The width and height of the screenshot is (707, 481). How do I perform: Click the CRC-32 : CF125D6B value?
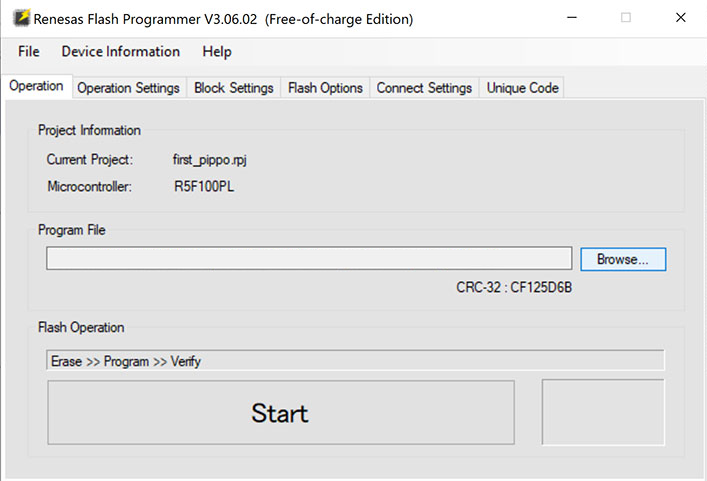514,287
